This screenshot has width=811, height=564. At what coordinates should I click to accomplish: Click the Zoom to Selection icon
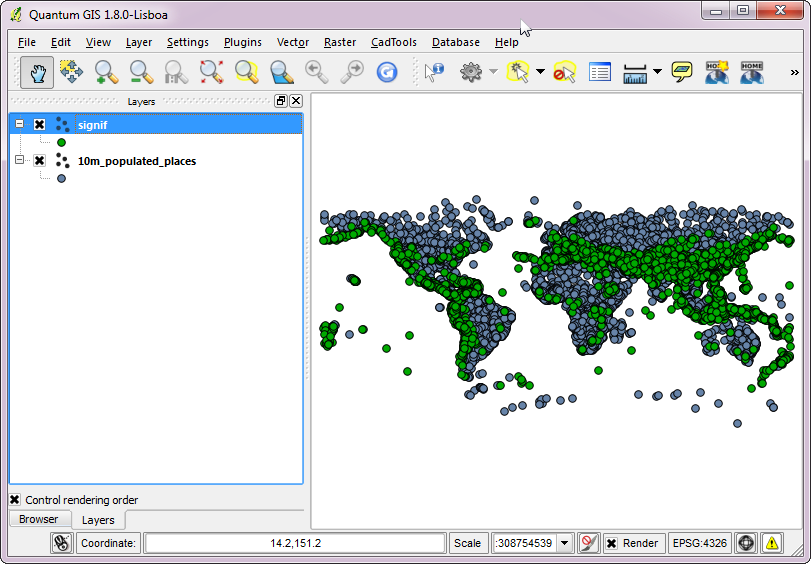[x=246, y=72]
